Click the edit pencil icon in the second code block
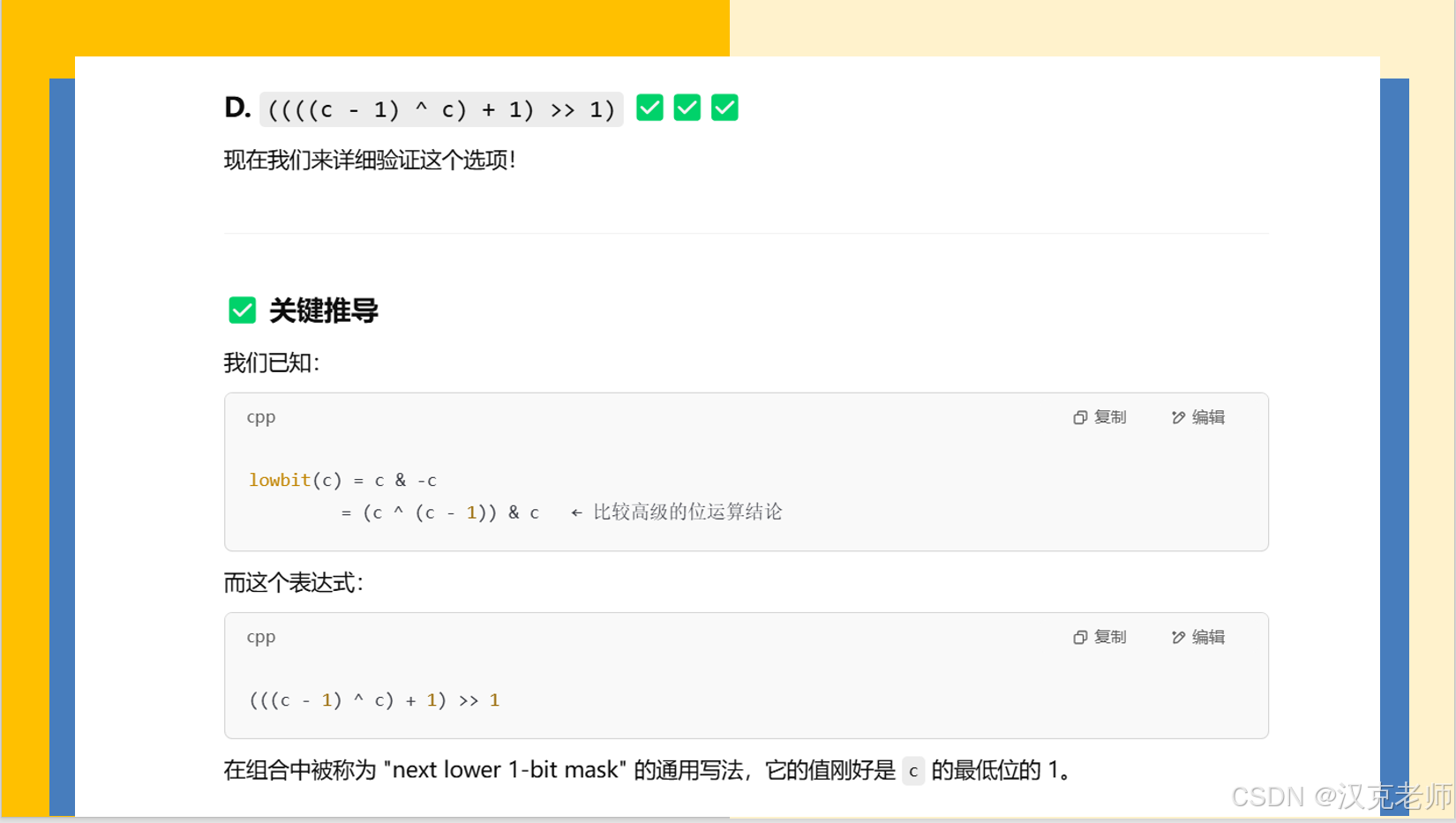This screenshot has width=1456, height=823. [1178, 637]
